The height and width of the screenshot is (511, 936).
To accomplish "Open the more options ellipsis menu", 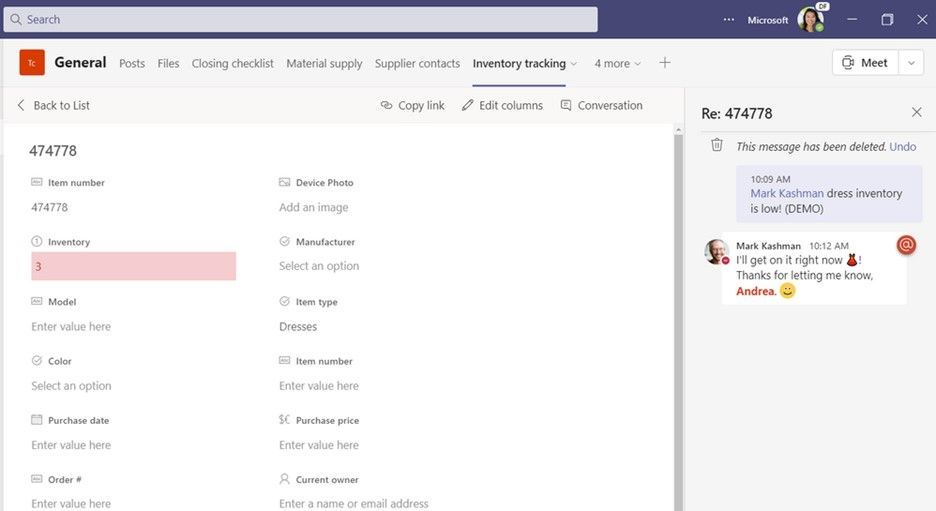I will 729,20.
